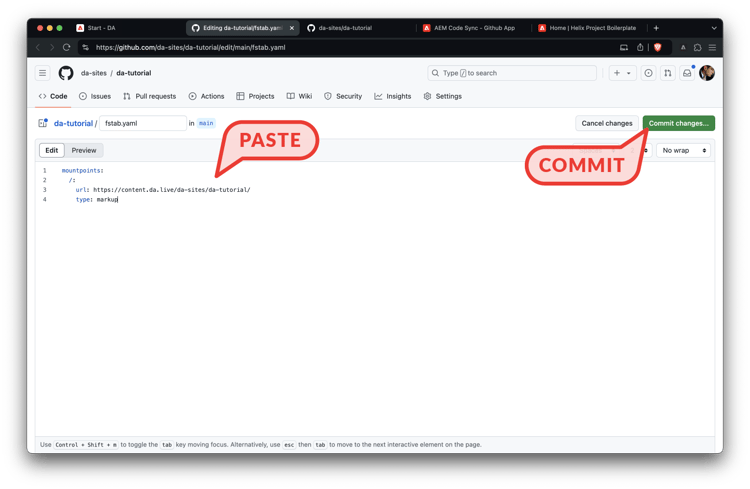Screen dimensions: 750x489
Task: Click the share icon in address bar
Action: tap(640, 47)
